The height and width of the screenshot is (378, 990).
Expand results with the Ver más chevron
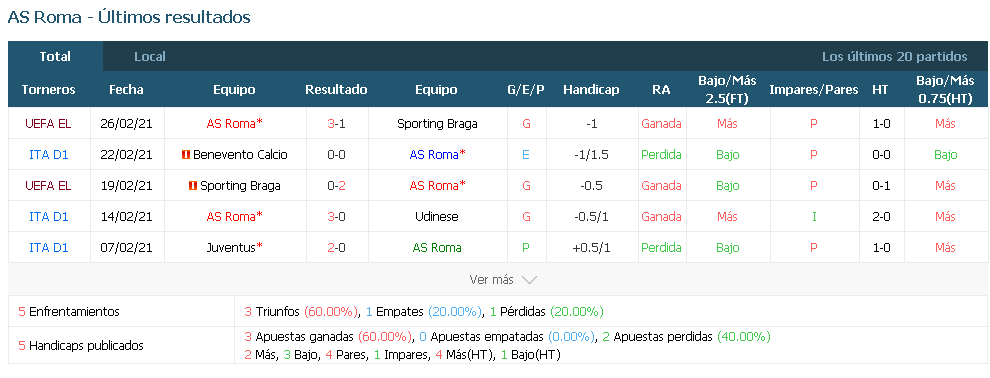click(x=529, y=280)
